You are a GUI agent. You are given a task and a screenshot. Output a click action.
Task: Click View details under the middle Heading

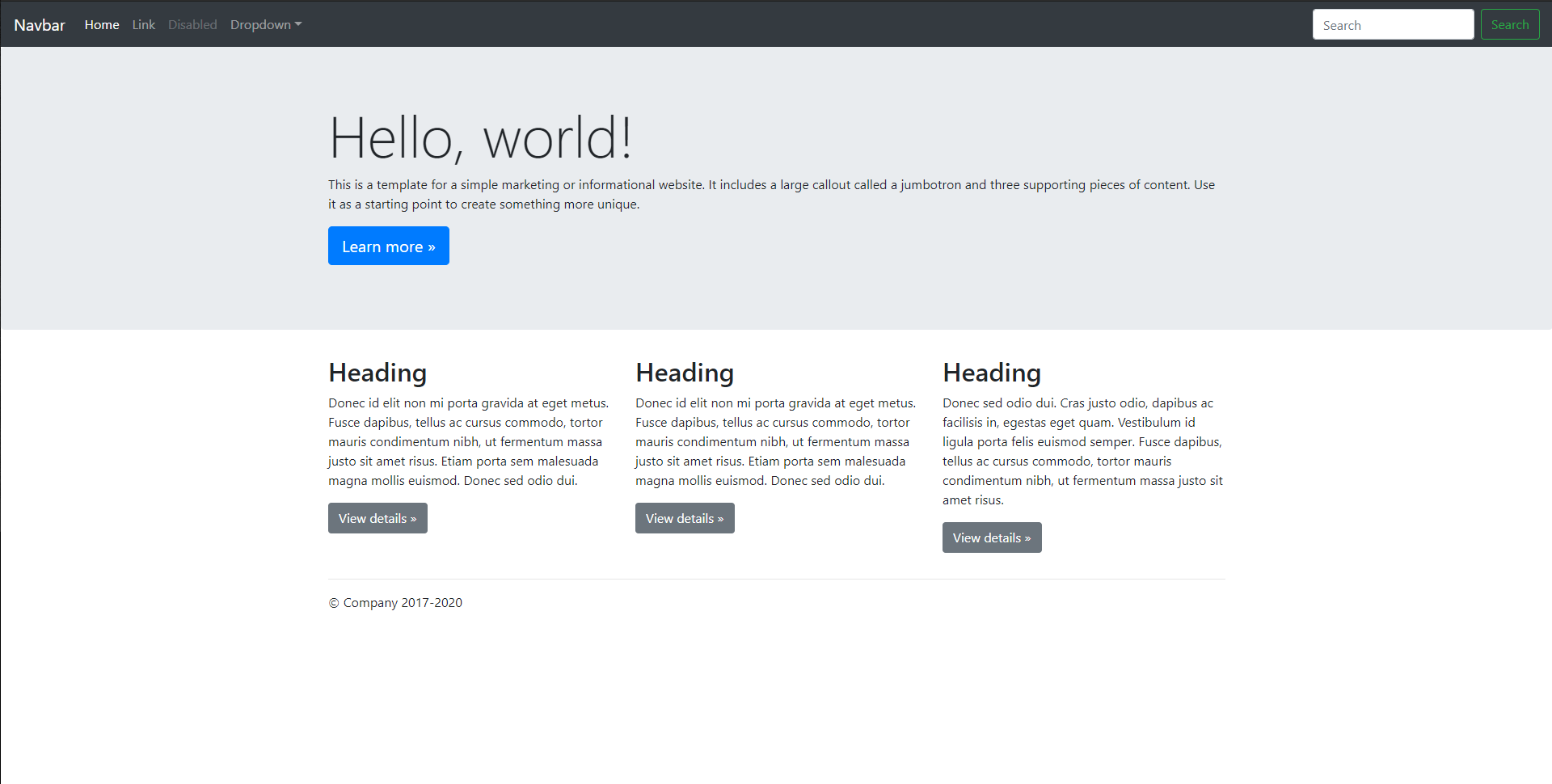(684, 518)
